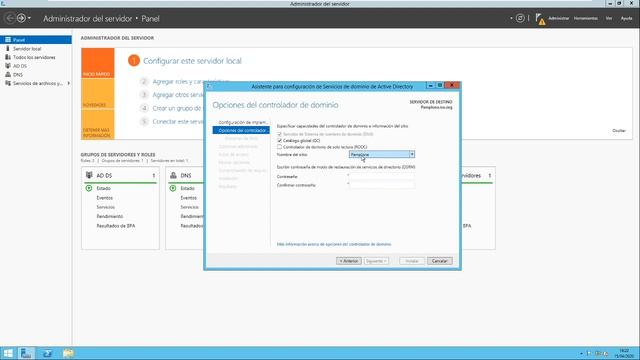640x360 pixels.
Task: Click the forward navigation arrow in Server Manager
Action: coord(21,18)
